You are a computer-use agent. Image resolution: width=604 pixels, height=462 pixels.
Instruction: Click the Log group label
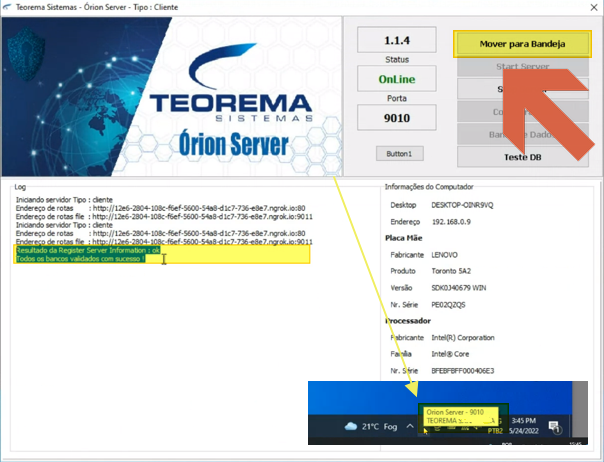click(20, 187)
